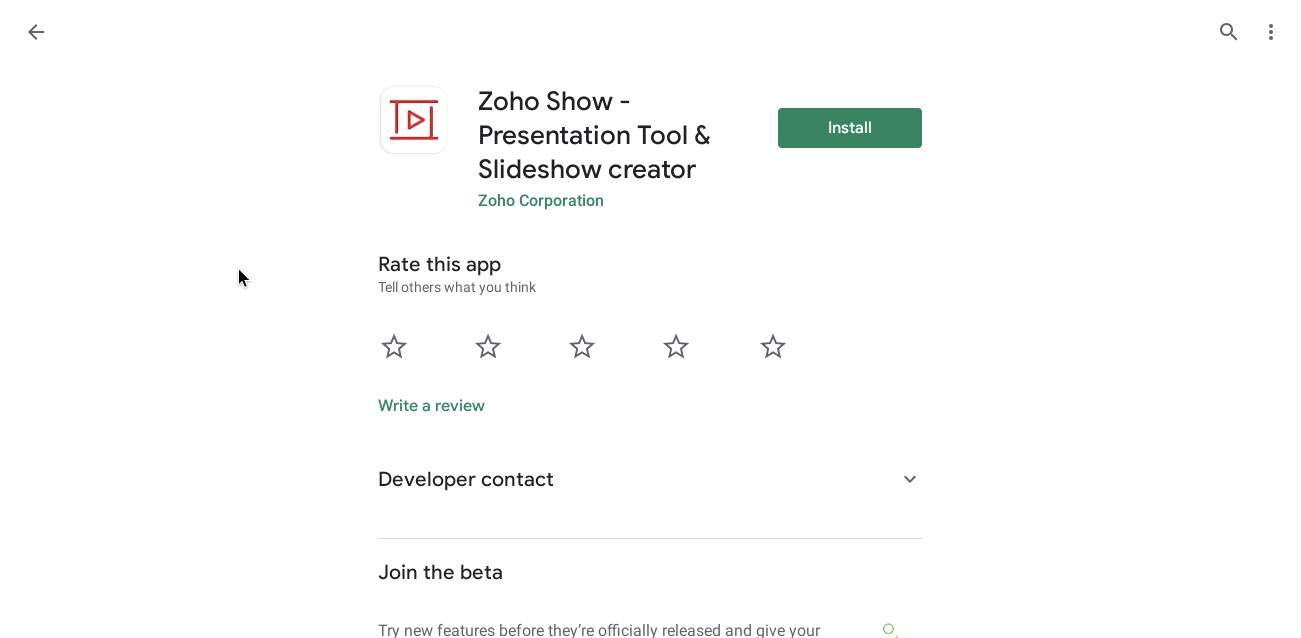The image size is (1301, 638).
Task: Give the app a two-star rating
Action: (488, 347)
